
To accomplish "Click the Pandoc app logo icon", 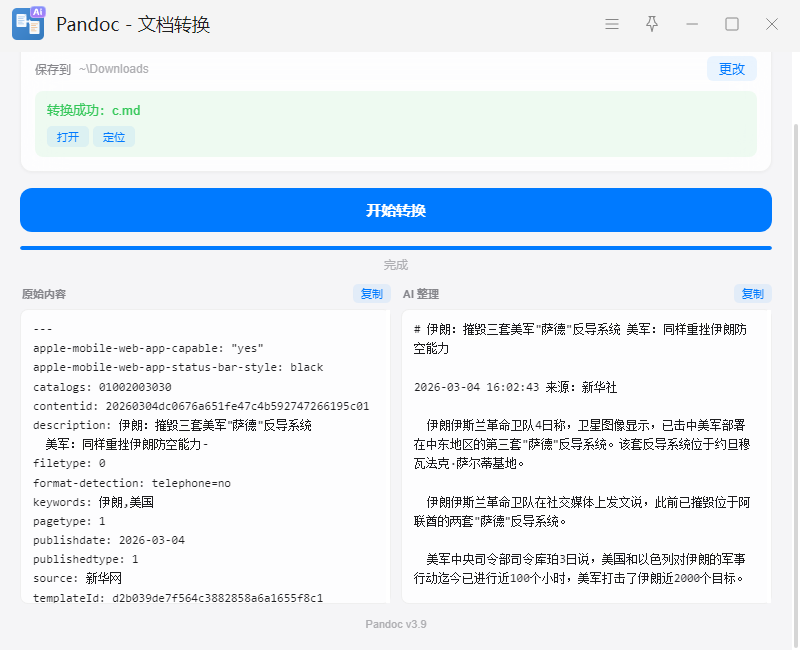I will (28, 24).
